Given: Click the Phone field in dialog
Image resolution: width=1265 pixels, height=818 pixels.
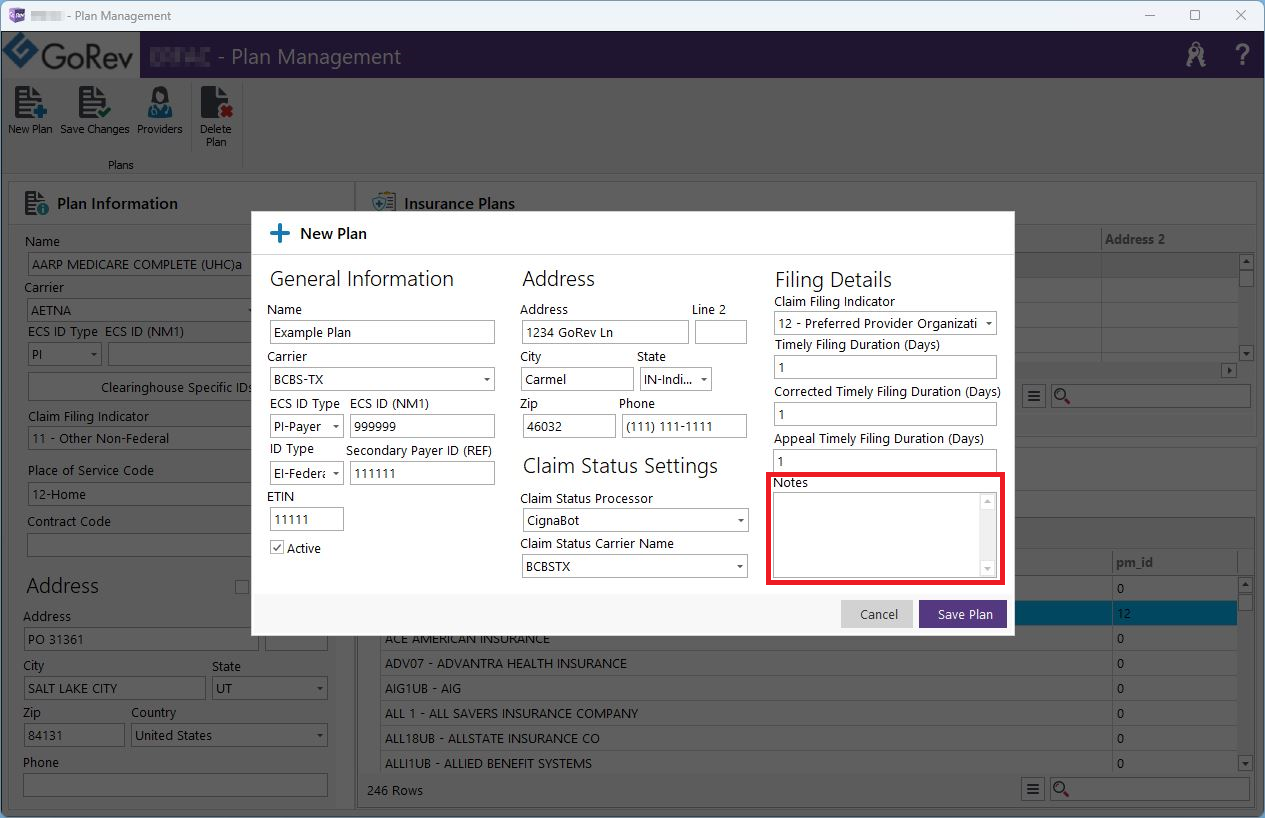Looking at the screenshot, I should point(684,426).
